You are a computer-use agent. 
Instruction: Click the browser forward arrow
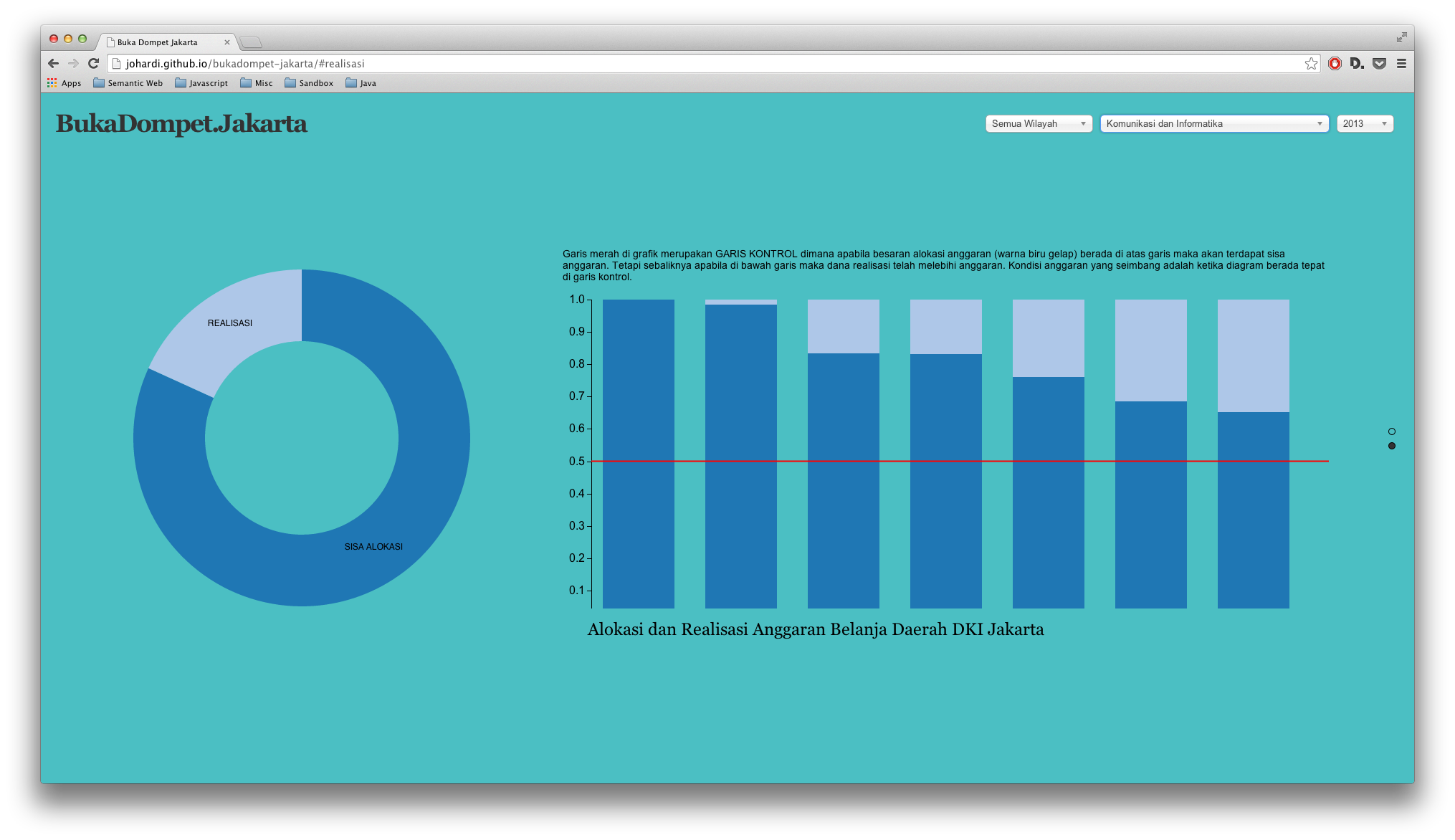[x=73, y=63]
